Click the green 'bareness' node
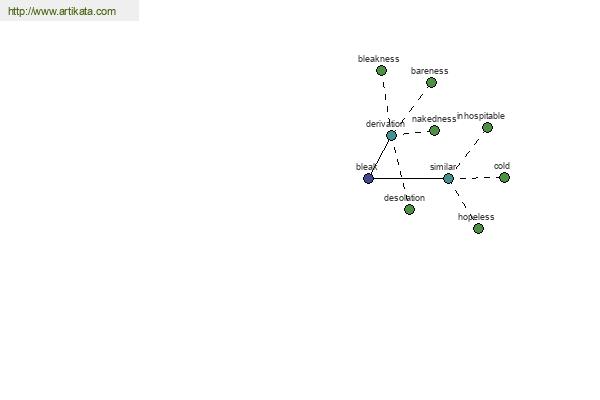600x400 pixels. 431,83
